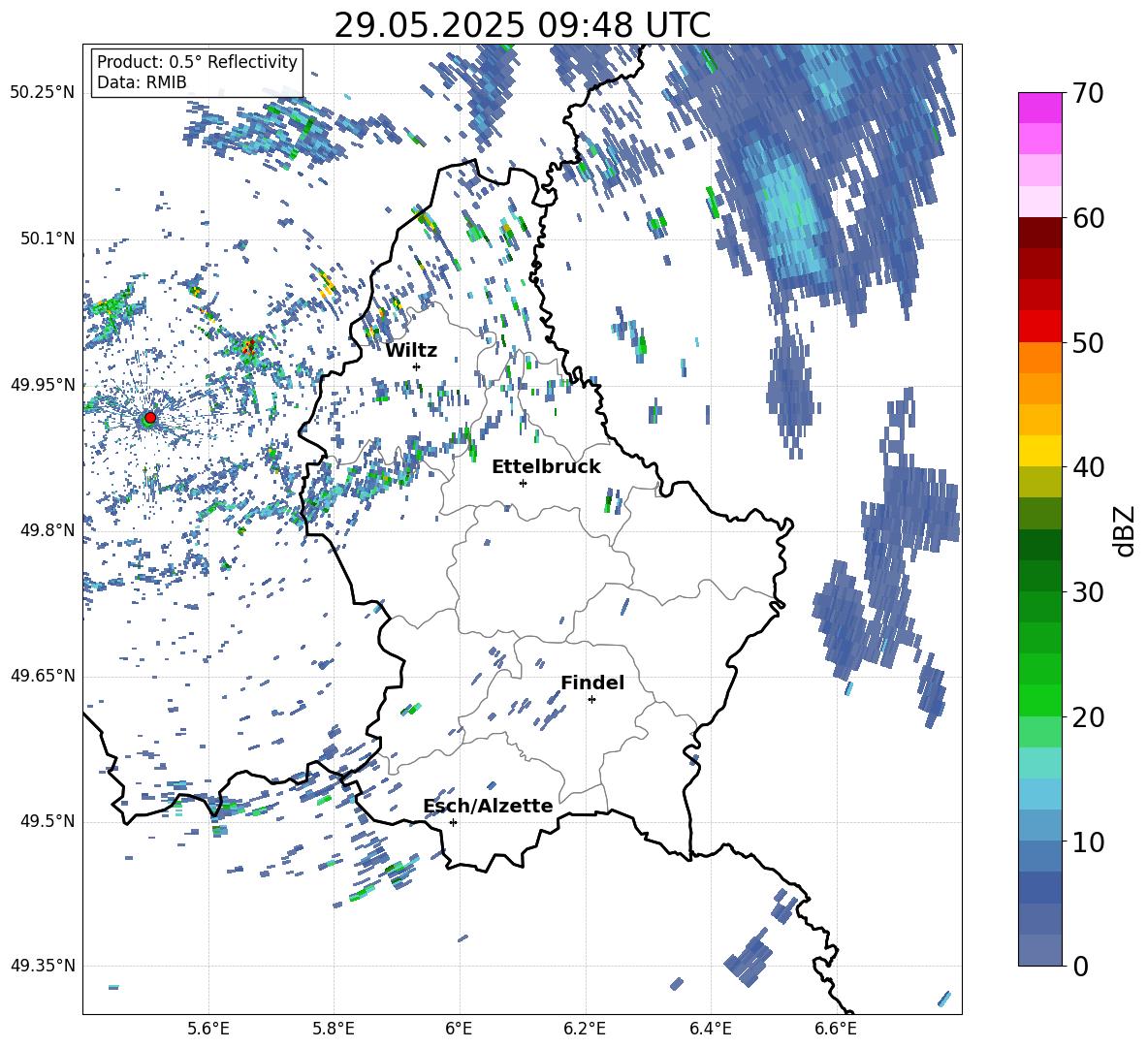This screenshot has width=1148, height=1048.
Task: Click the bright green colorbar swatch at 20
Action: (1039, 700)
